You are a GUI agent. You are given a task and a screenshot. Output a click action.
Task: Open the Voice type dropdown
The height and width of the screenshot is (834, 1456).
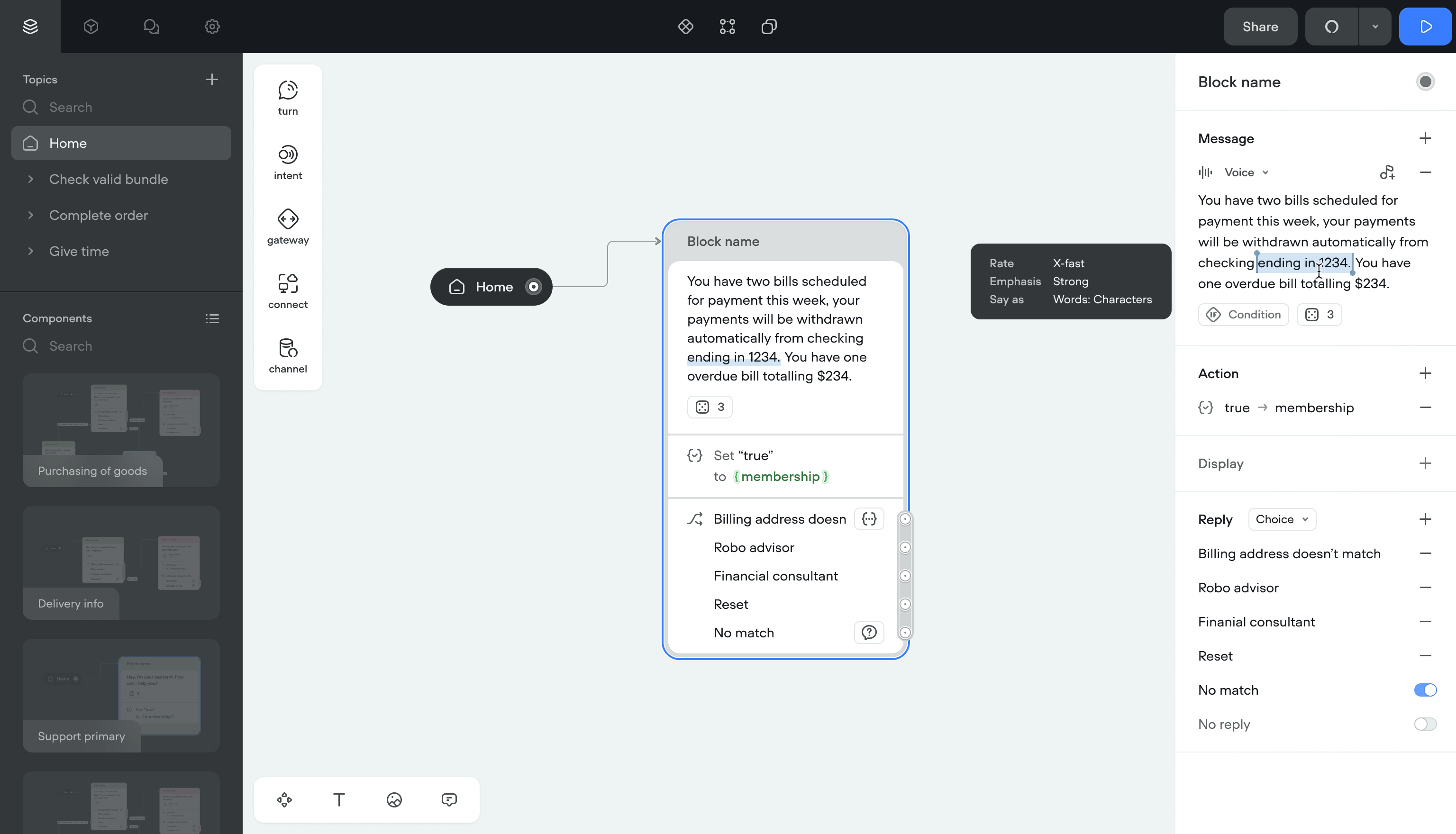[1247, 172]
